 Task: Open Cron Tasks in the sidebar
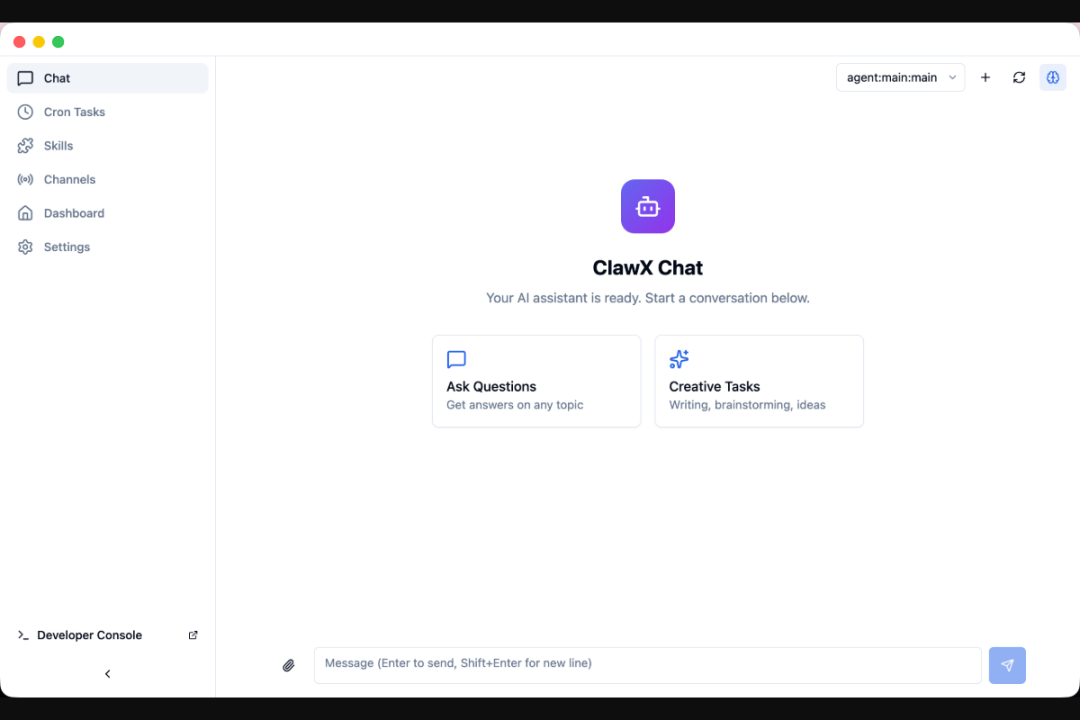[107, 112]
